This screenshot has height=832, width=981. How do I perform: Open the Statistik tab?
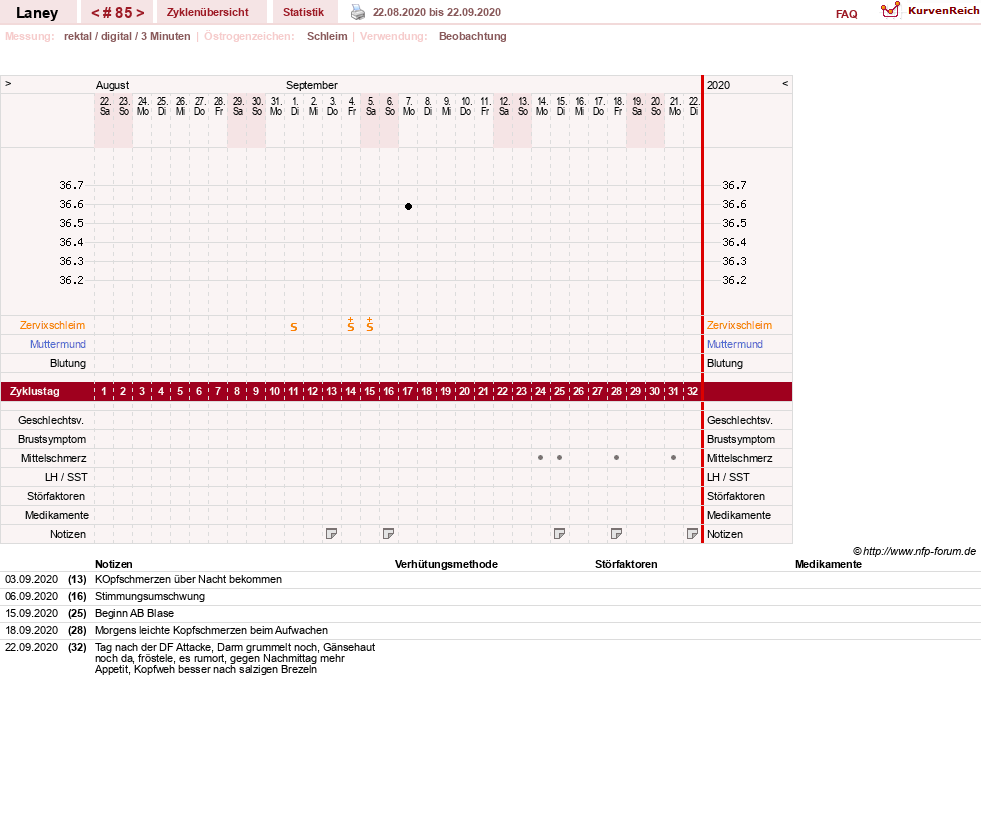click(x=303, y=12)
